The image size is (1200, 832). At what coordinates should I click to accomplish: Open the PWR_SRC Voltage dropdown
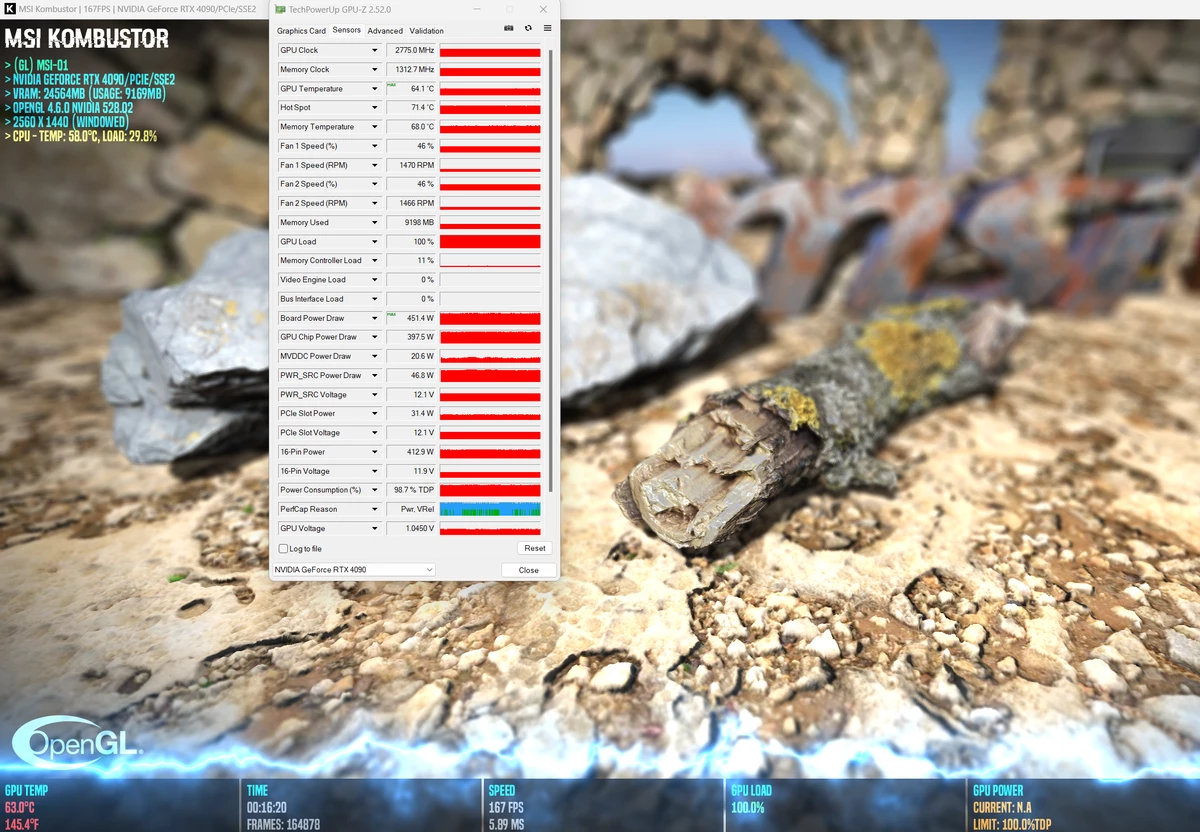tap(375, 395)
